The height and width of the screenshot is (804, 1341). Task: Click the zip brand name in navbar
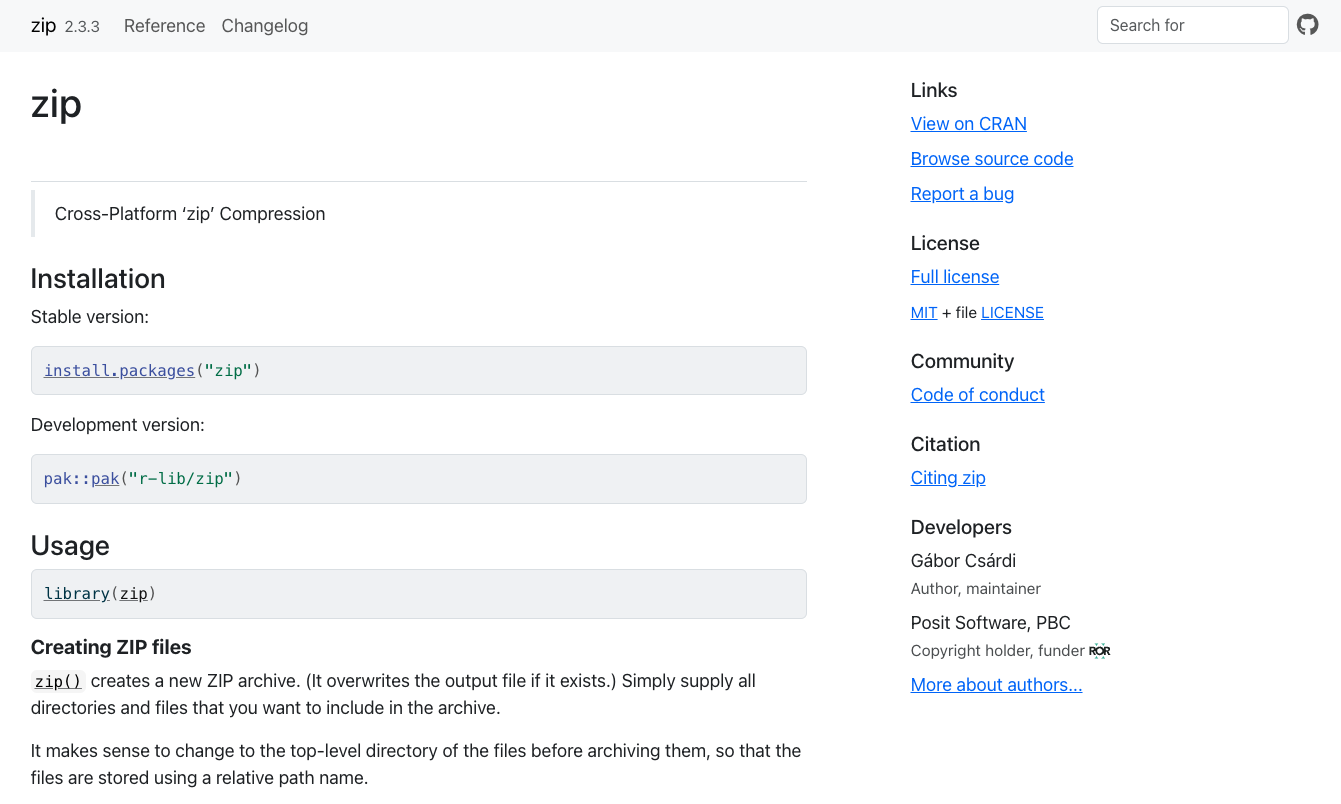[43, 26]
